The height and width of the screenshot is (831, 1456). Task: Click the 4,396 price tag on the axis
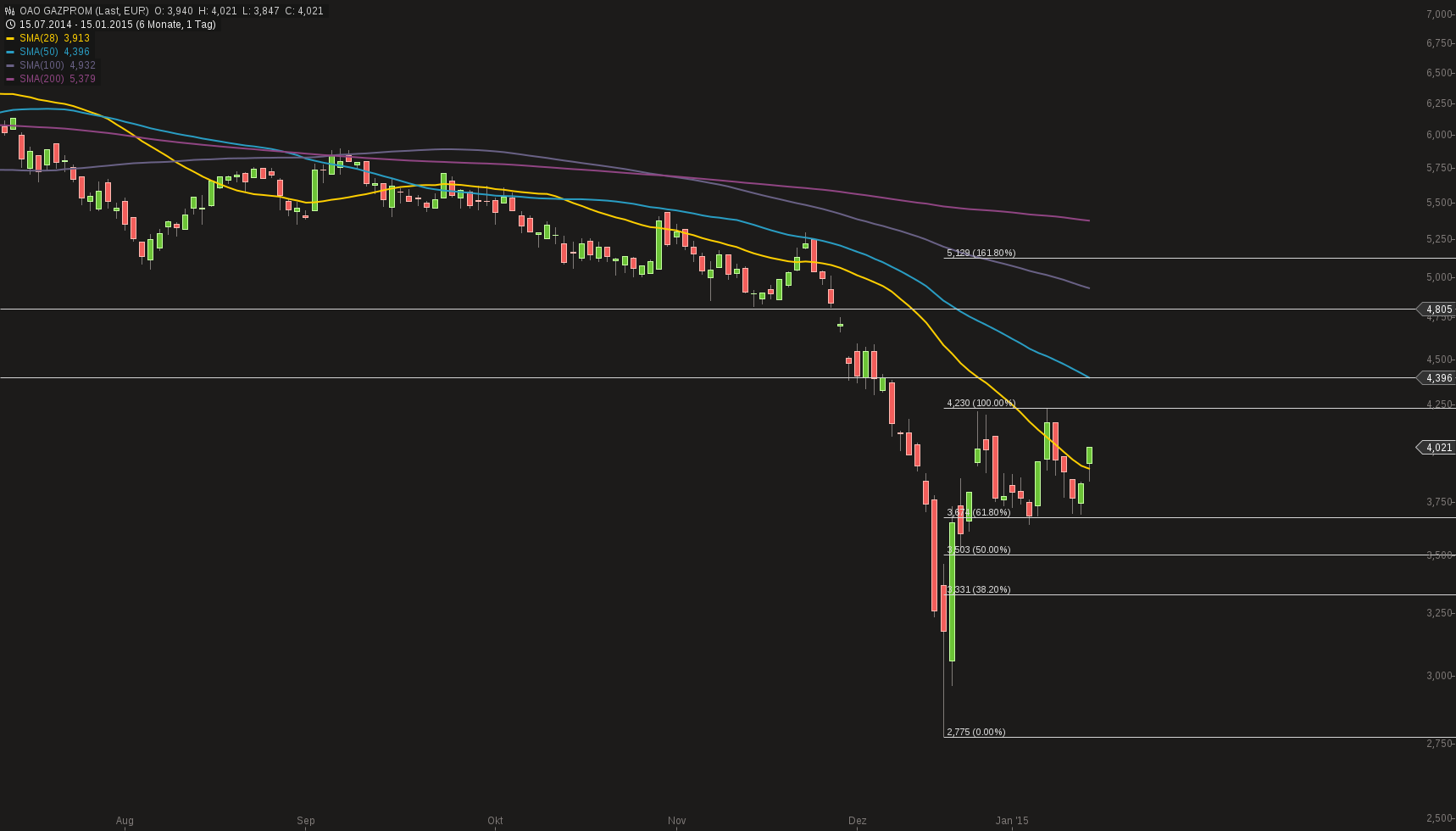tap(1437, 378)
